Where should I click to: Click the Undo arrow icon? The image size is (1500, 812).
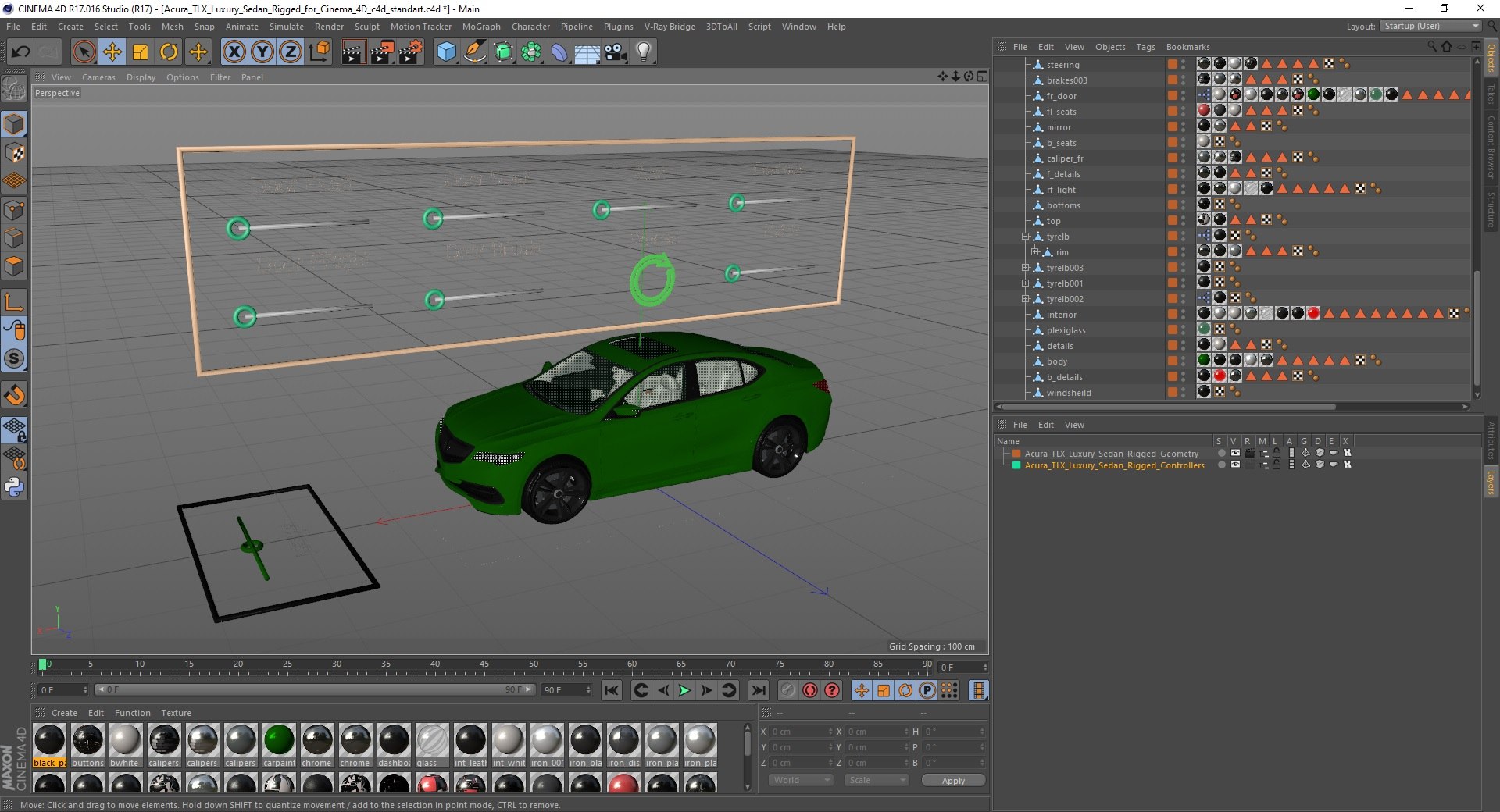(x=21, y=52)
